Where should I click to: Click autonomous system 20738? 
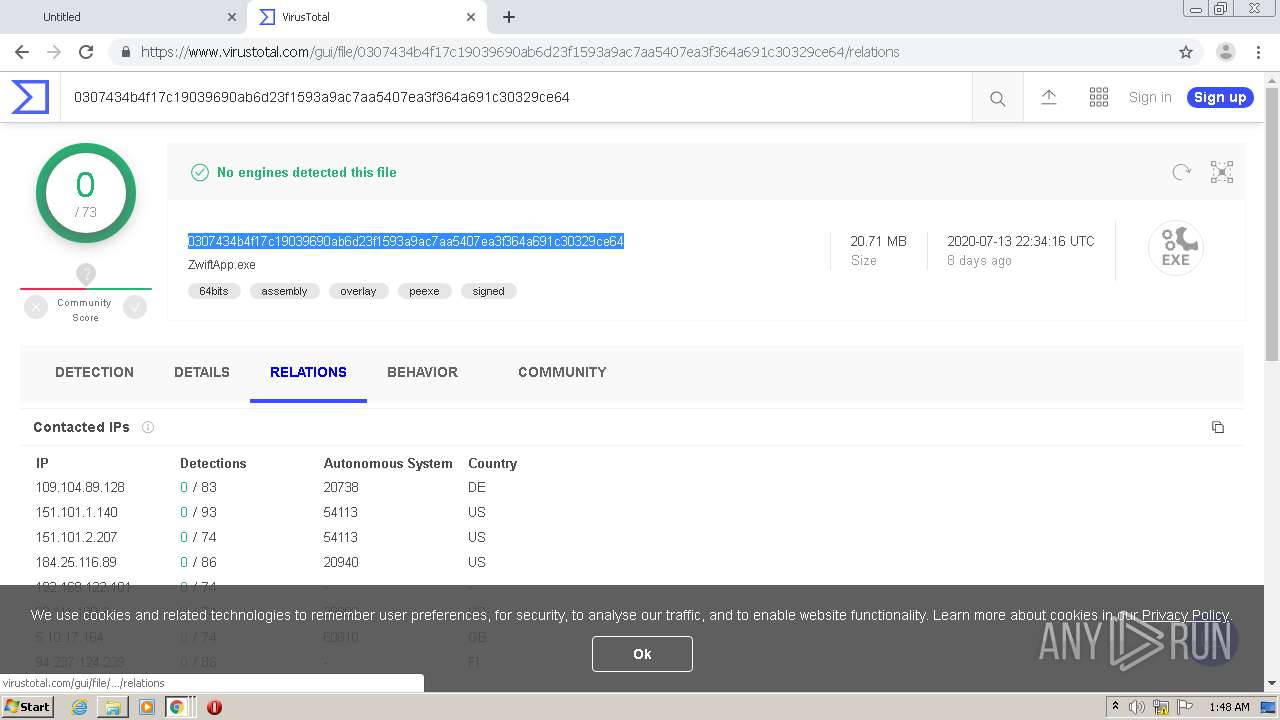341,487
